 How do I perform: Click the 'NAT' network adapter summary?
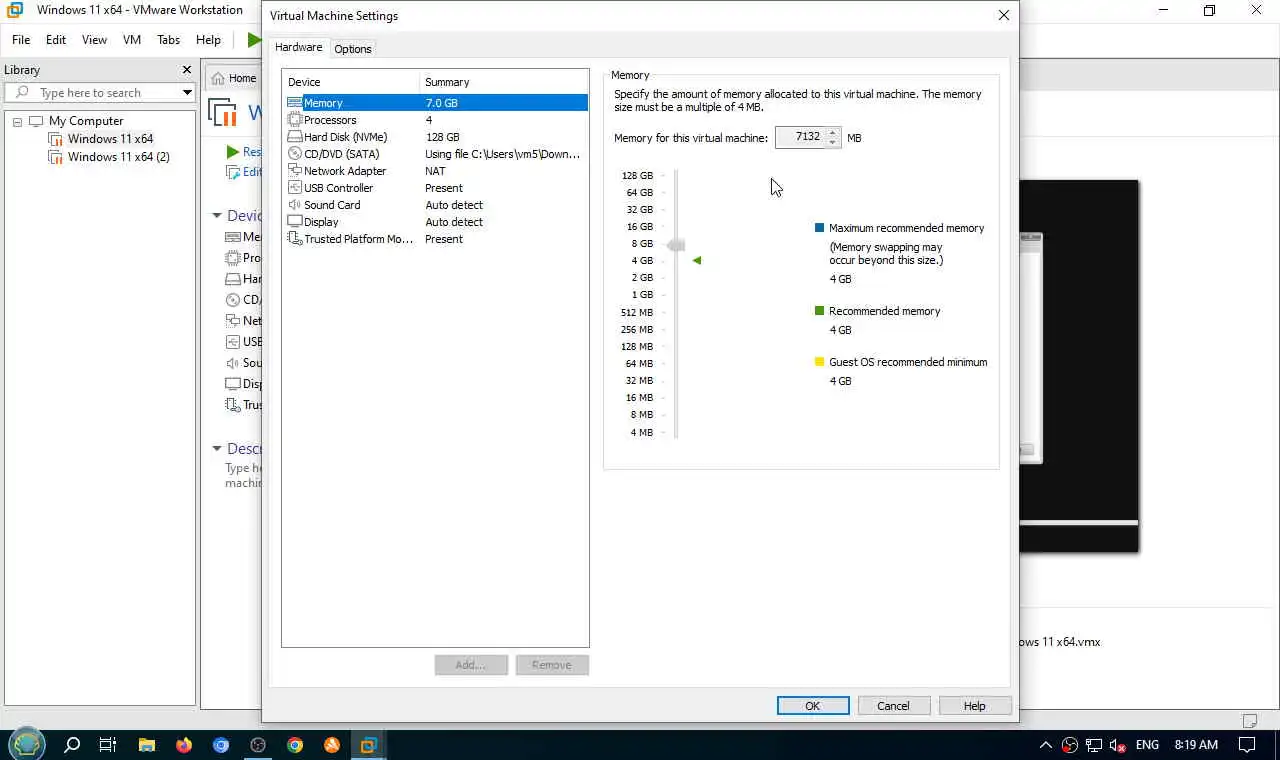[435, 171]
